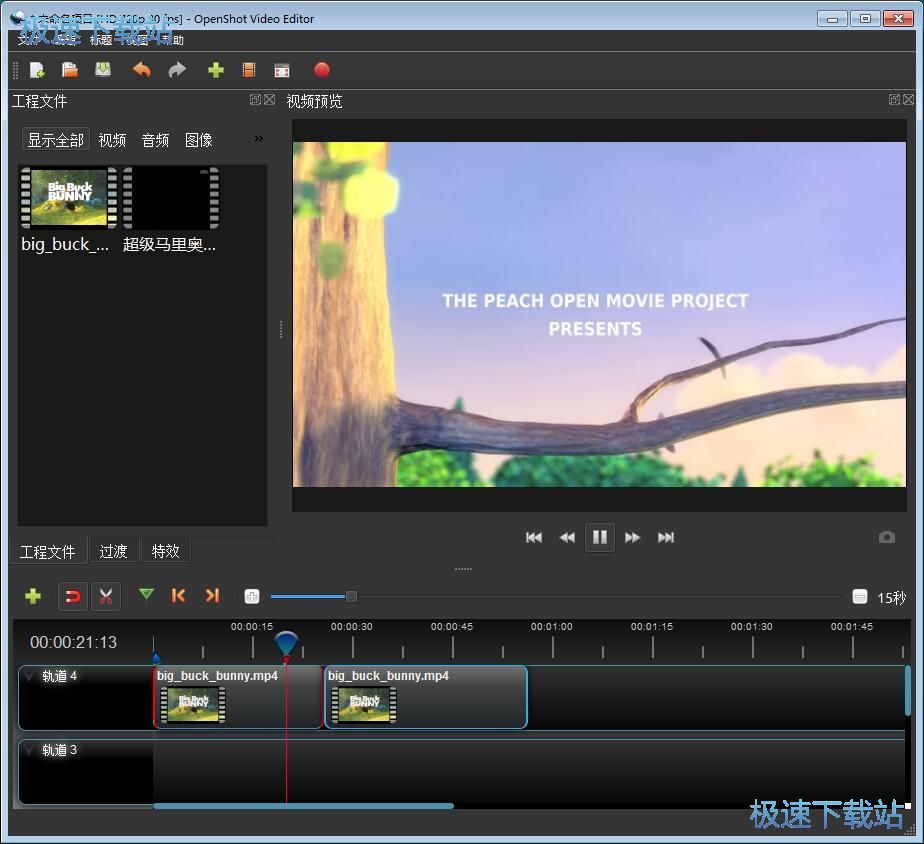Create a new project from the toolbar
The width and height of the screenshot is (924, 844).
[x=37, y=70]
